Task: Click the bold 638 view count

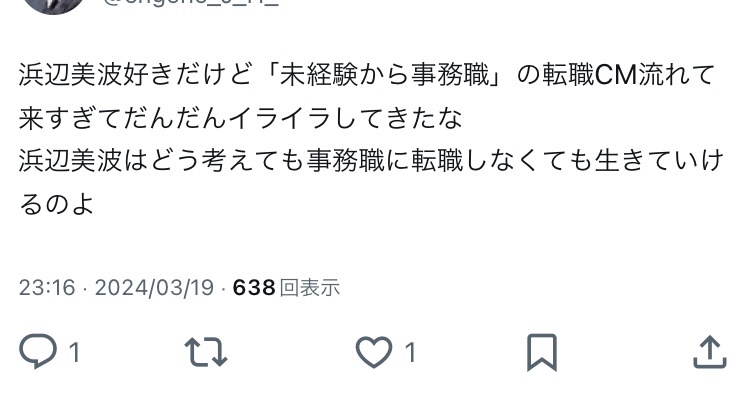Action: [254, 288]
